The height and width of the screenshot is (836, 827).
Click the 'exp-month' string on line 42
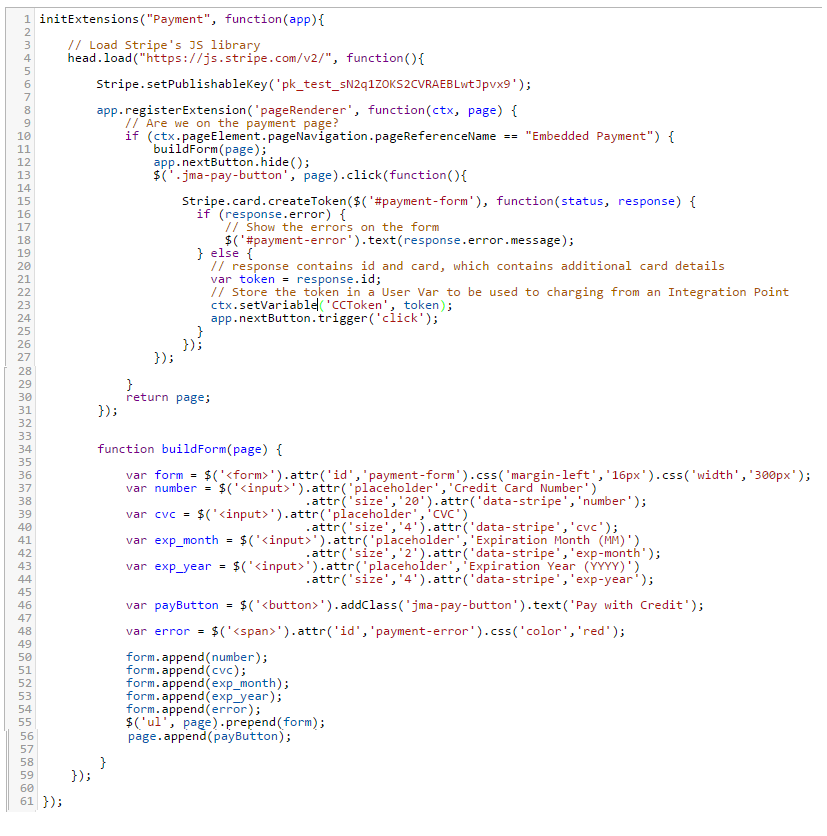[607, 553]
